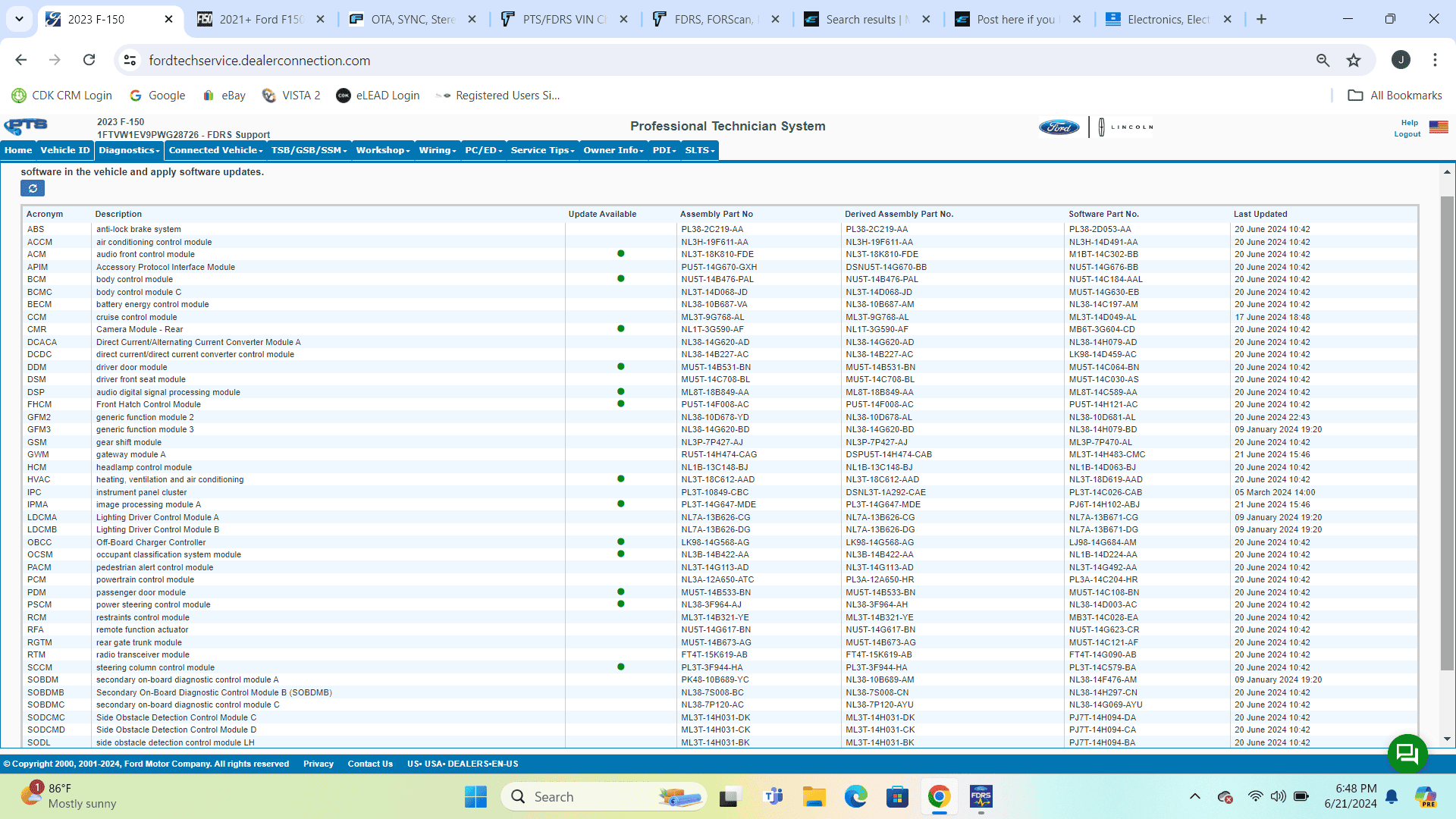This screenshot has height=819, width=1456.
Task: Click the vertical page scrollbar thumb
Action: [1447, 432]
